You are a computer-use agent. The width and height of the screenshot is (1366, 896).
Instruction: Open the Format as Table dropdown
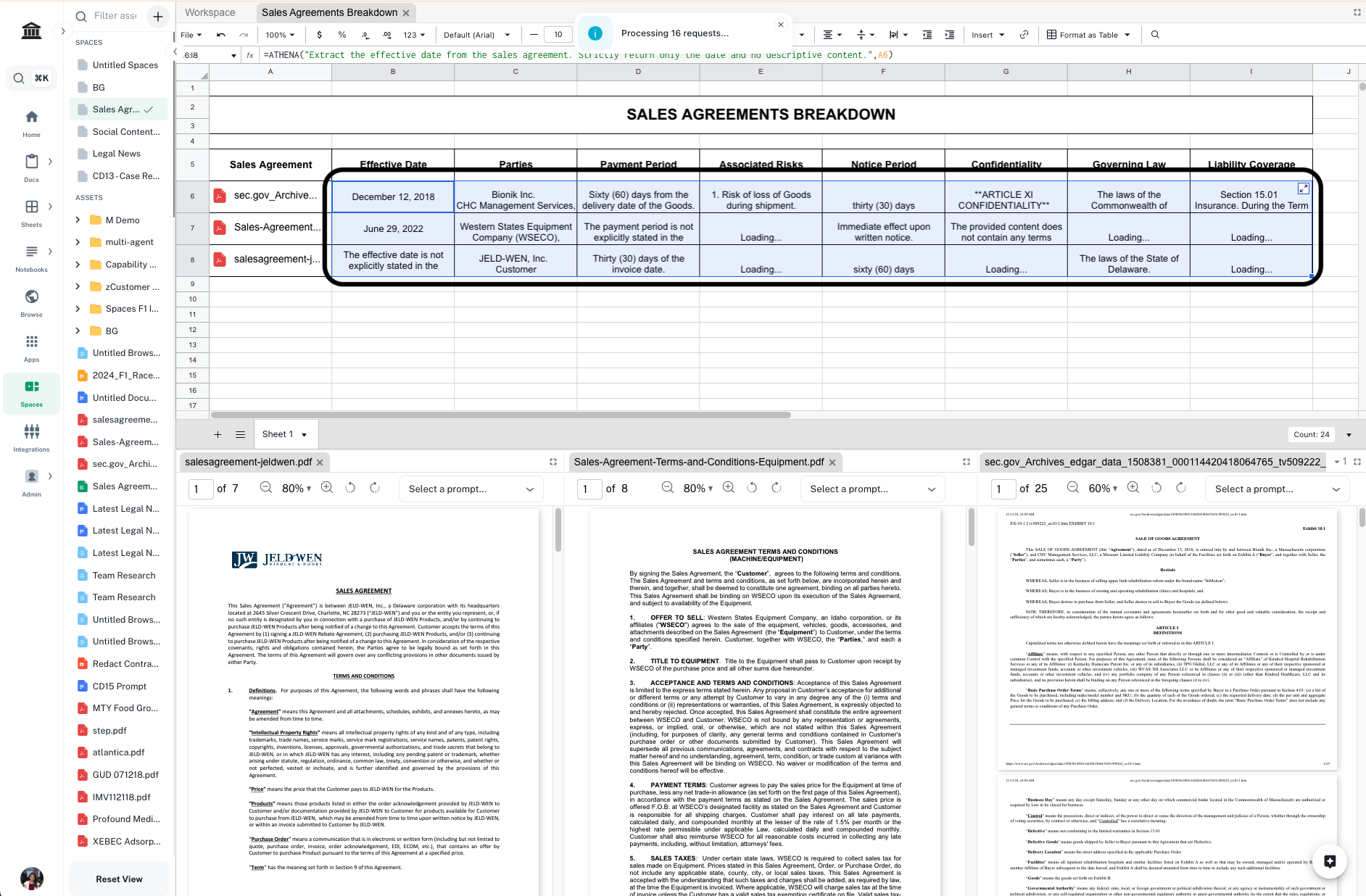(1088, 35)
